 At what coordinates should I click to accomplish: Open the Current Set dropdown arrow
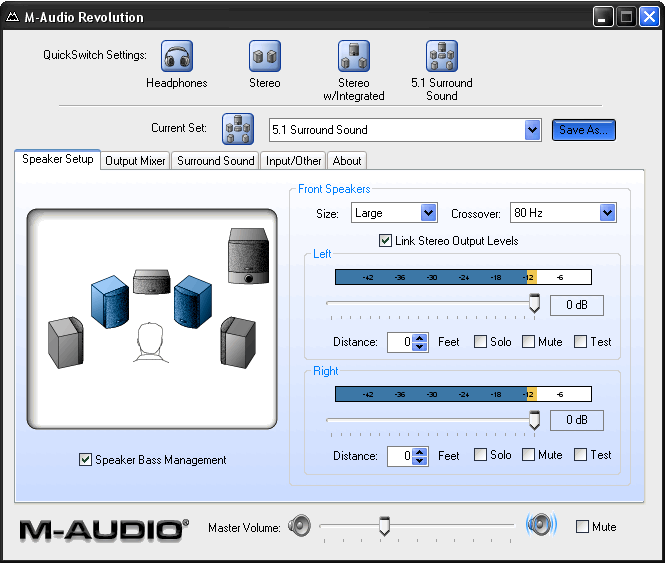[532, 130]
